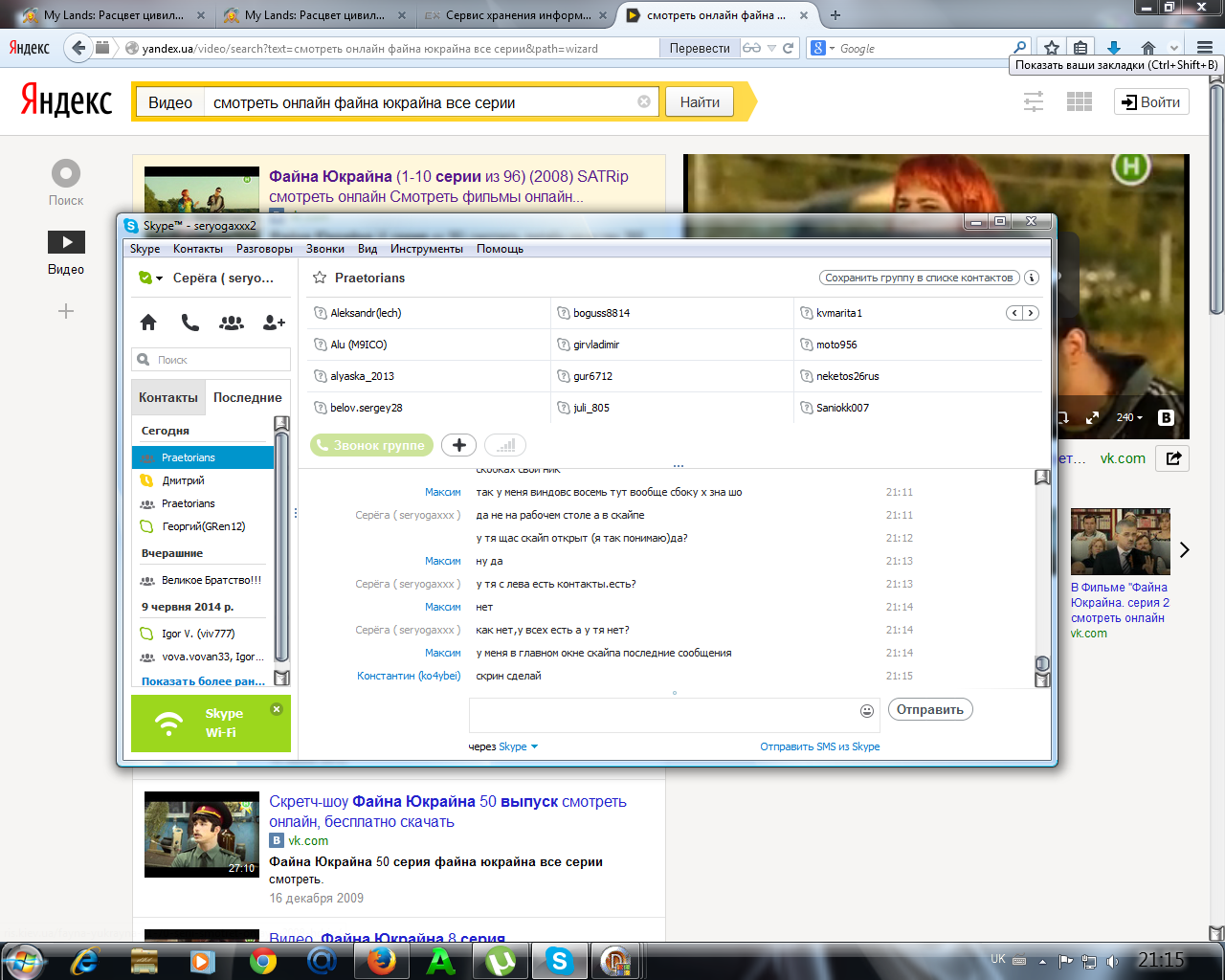Create a new group in Skype
Viewport: 1225px width, 980px height.
(232, 323)
